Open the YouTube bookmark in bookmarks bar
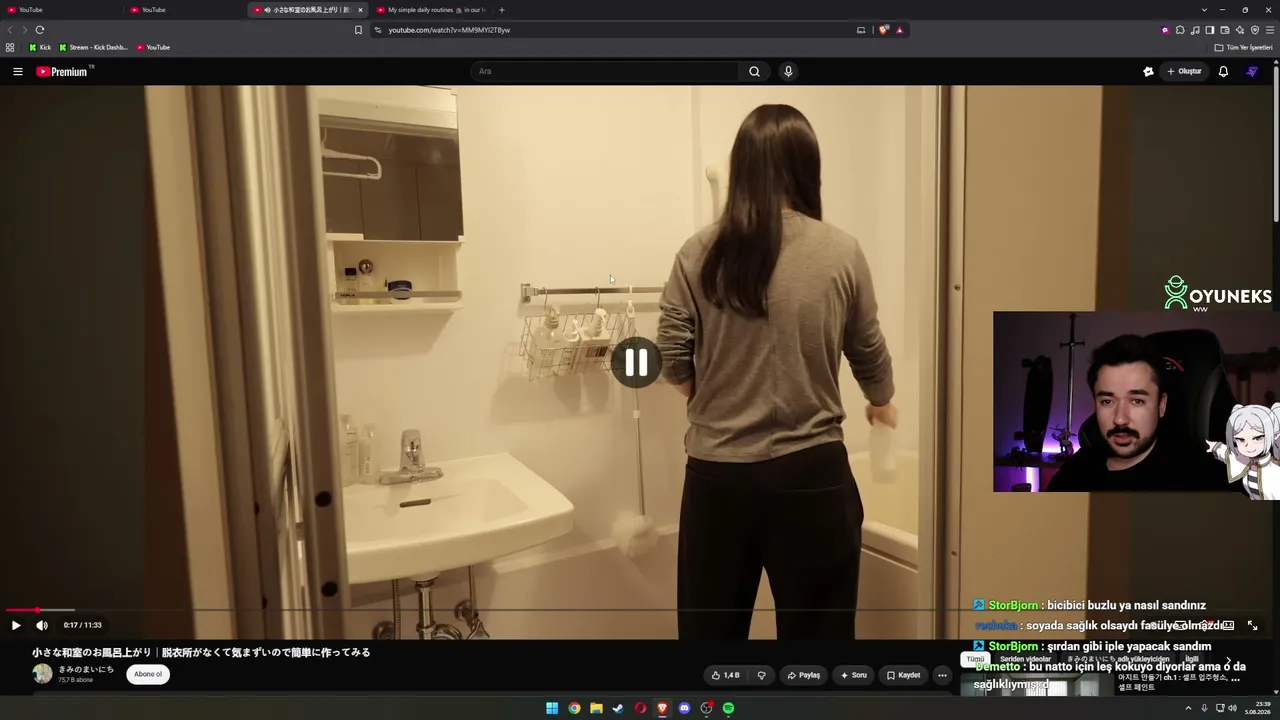Screen dimensions: 1280x720 click(153, 47)
